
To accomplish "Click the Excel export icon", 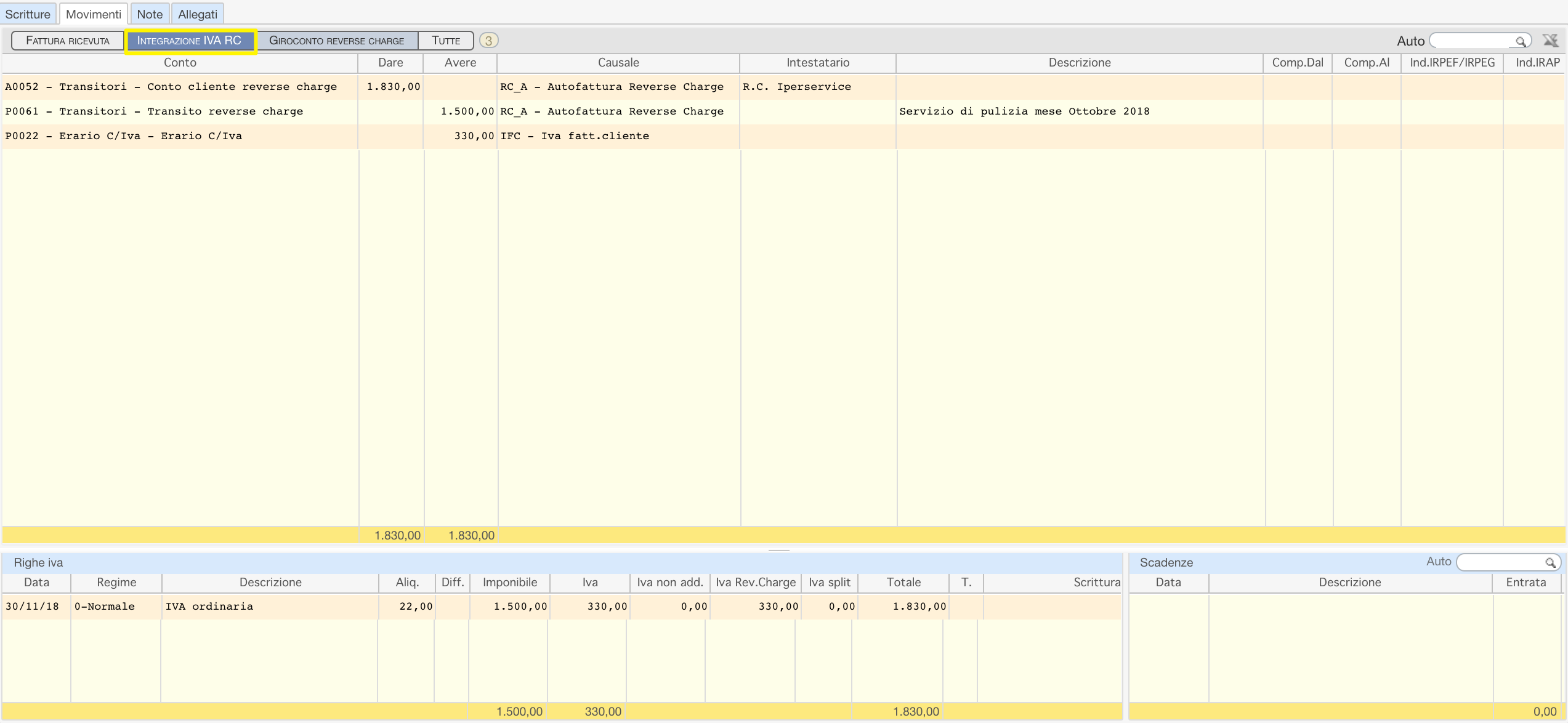I will click(1551, 41).
